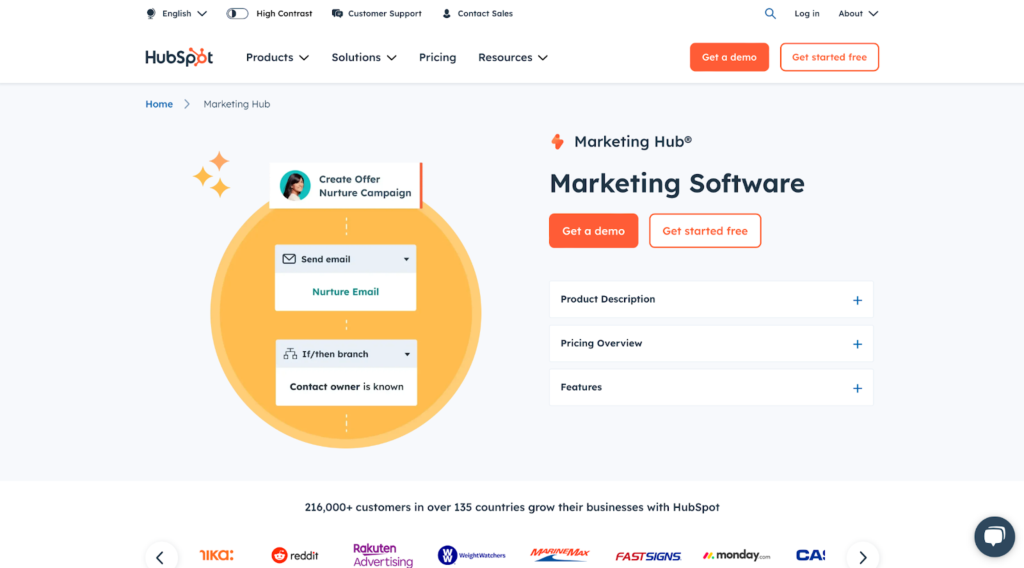1024x568 pixels.
Task: Click the Contact owner is known text
Action: point(346,387)
